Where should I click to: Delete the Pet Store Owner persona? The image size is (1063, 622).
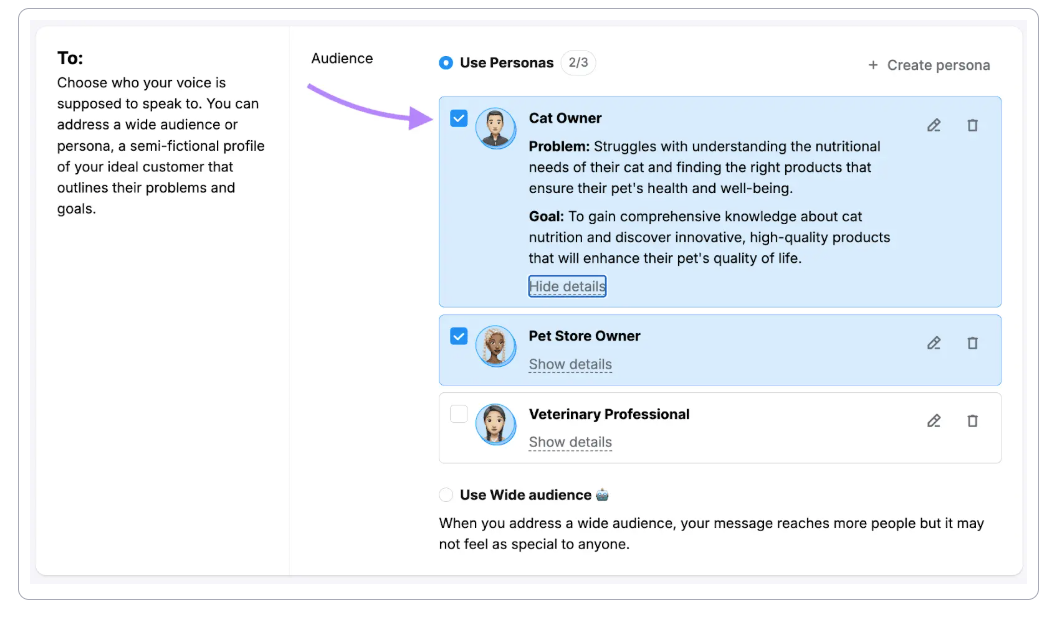pos(973,343)
